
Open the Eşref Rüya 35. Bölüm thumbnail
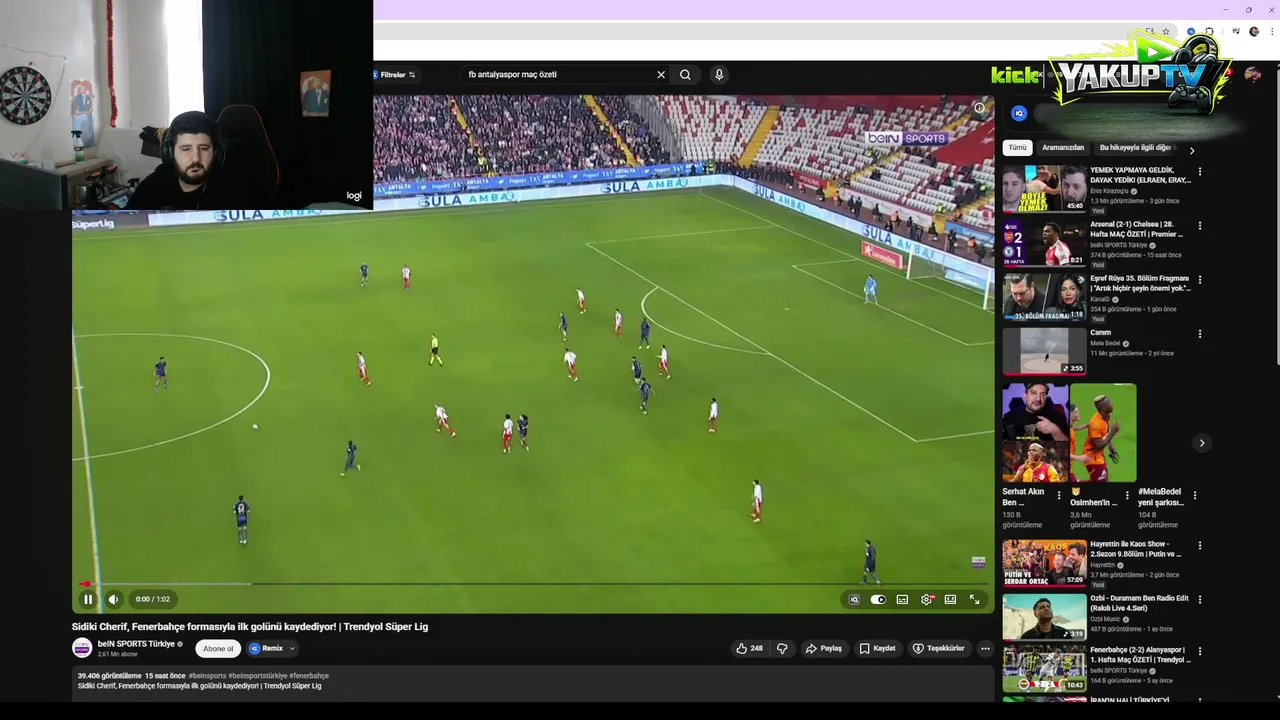pyautogui.click(x=1044, y=296)
